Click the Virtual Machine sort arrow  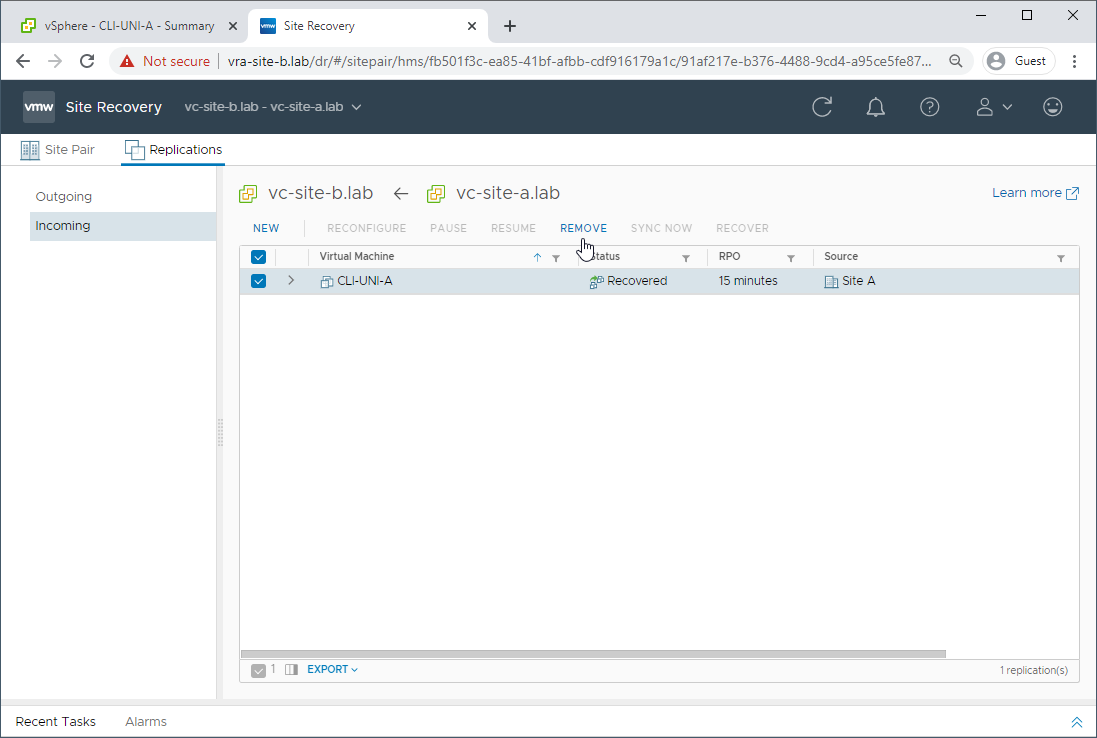click(x=537, y=257)
